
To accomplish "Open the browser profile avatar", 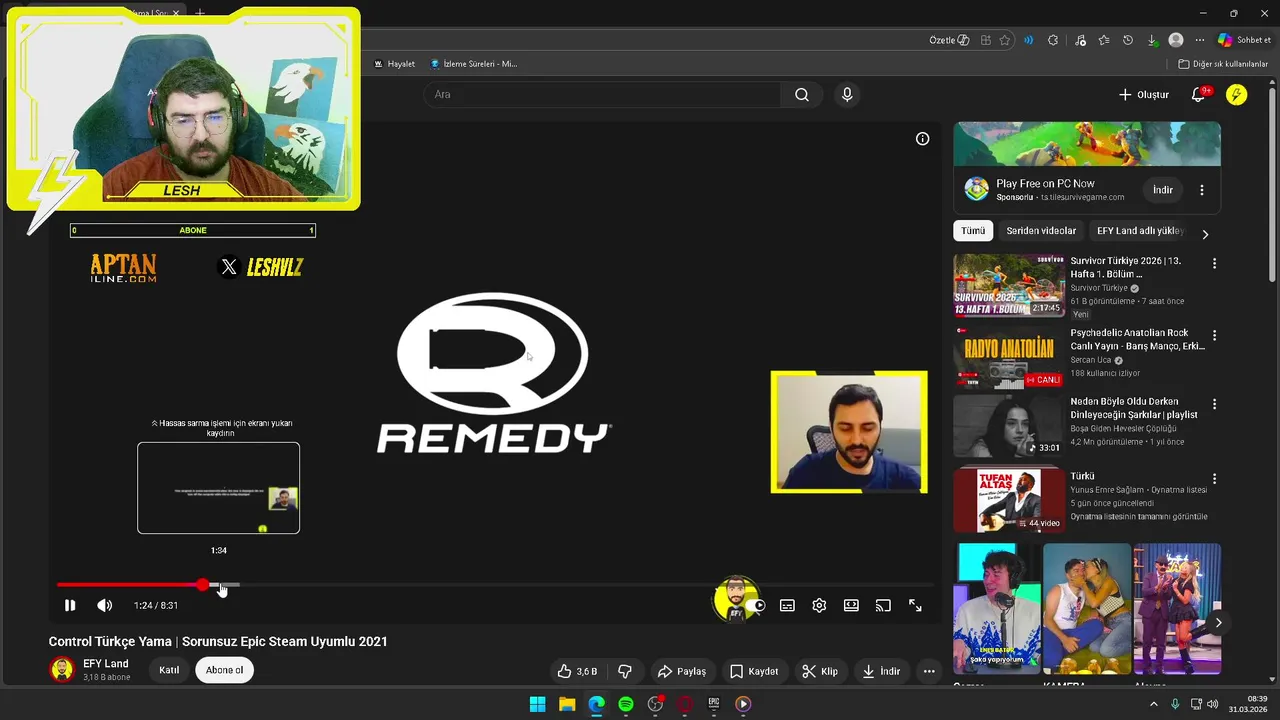I will tap(1176, 40).
